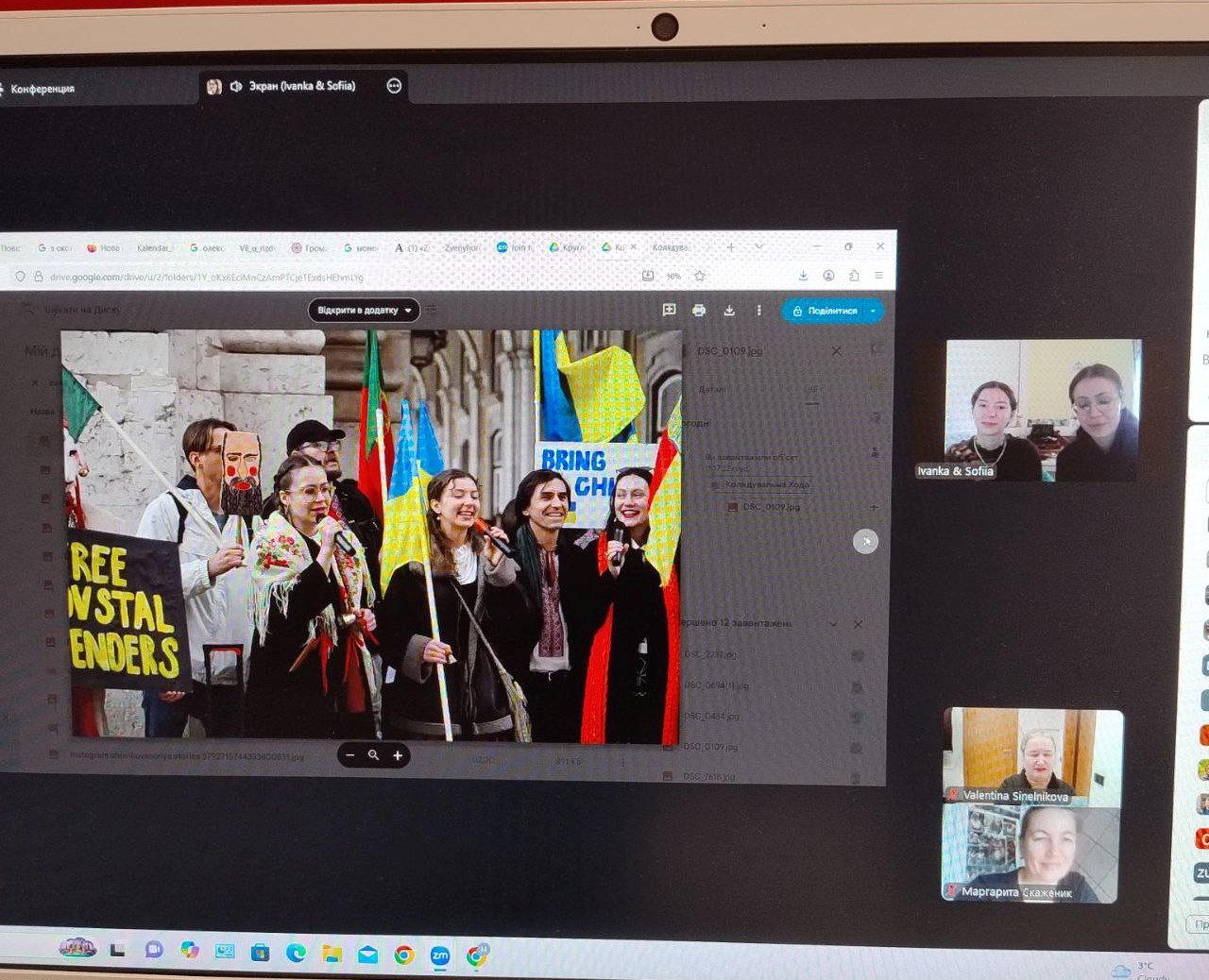The image size is (1209, 980).
Task: Select the Ivanka & Sofiia video thumbnail
Action: click(1044, 410)
